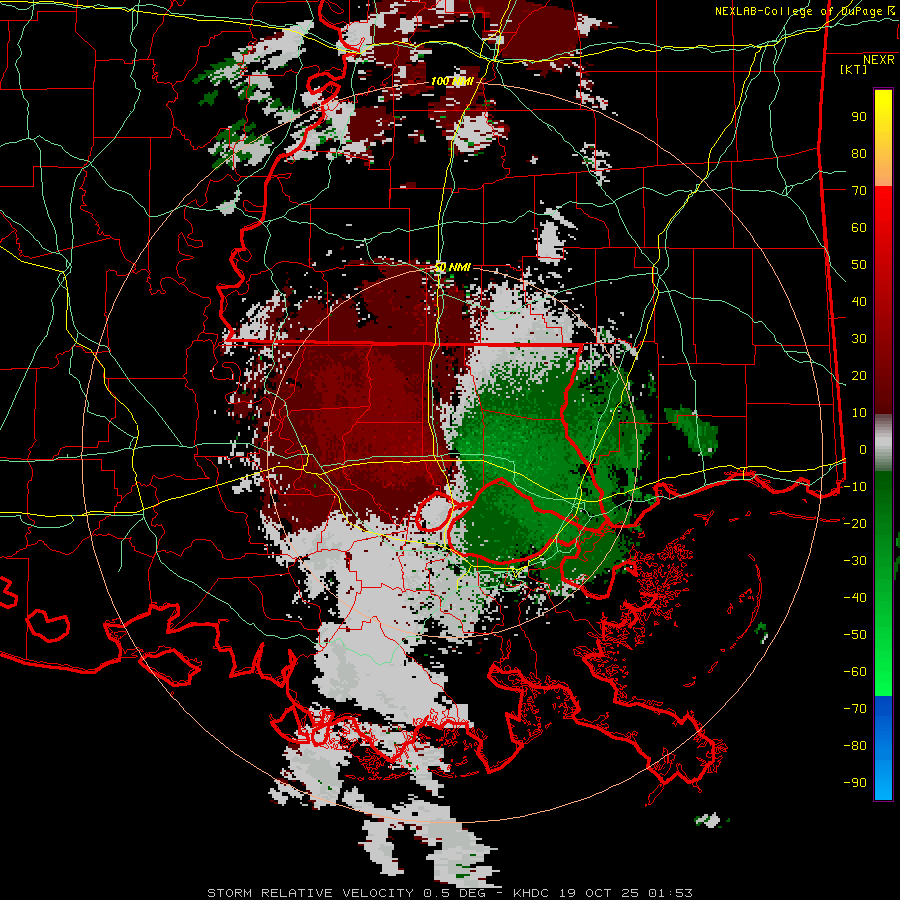Click the positive 70 scale label
Image resolution: width=900 pixels, height=900 pixels.
coord(859,191)
